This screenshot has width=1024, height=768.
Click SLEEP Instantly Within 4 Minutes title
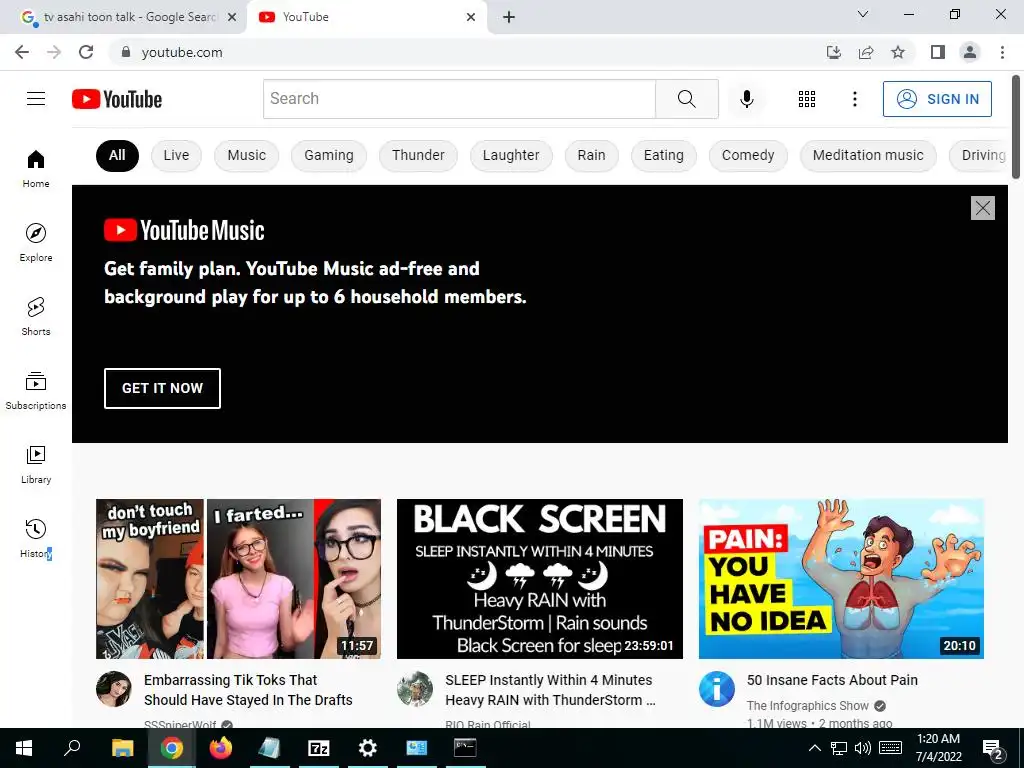tap(550, 690)
